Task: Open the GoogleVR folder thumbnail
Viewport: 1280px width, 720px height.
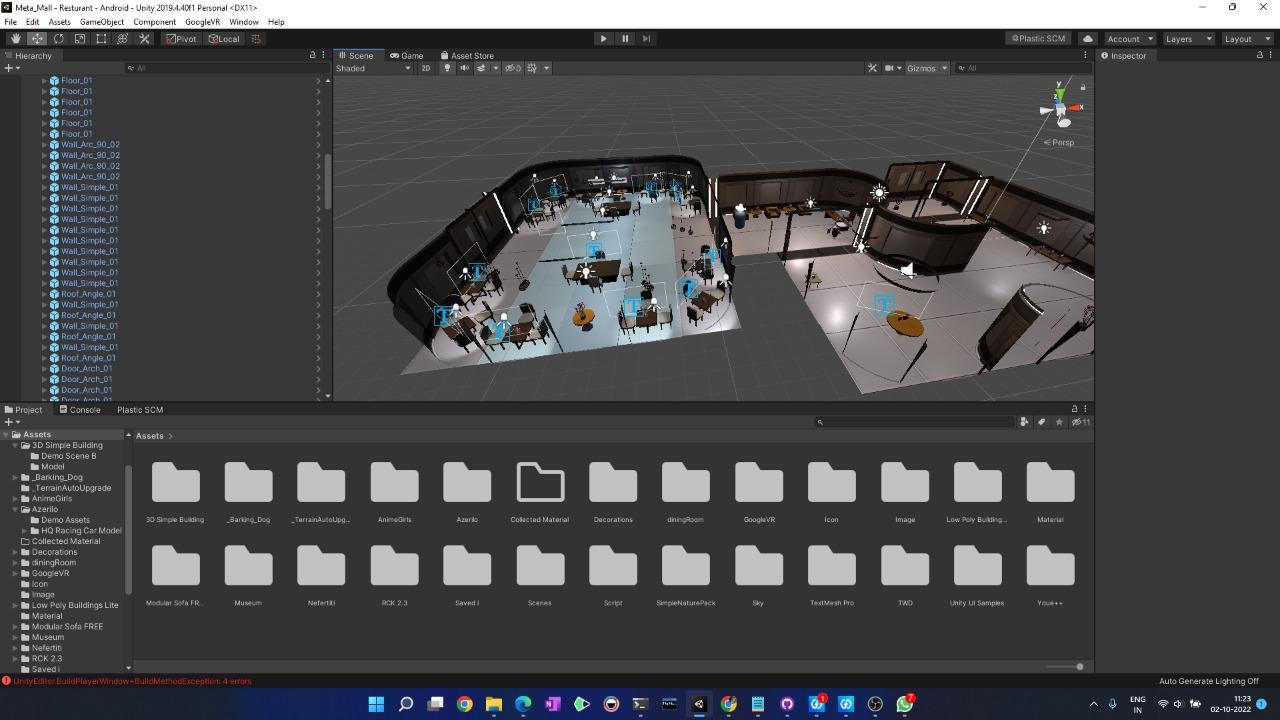Action: (759, 483)
